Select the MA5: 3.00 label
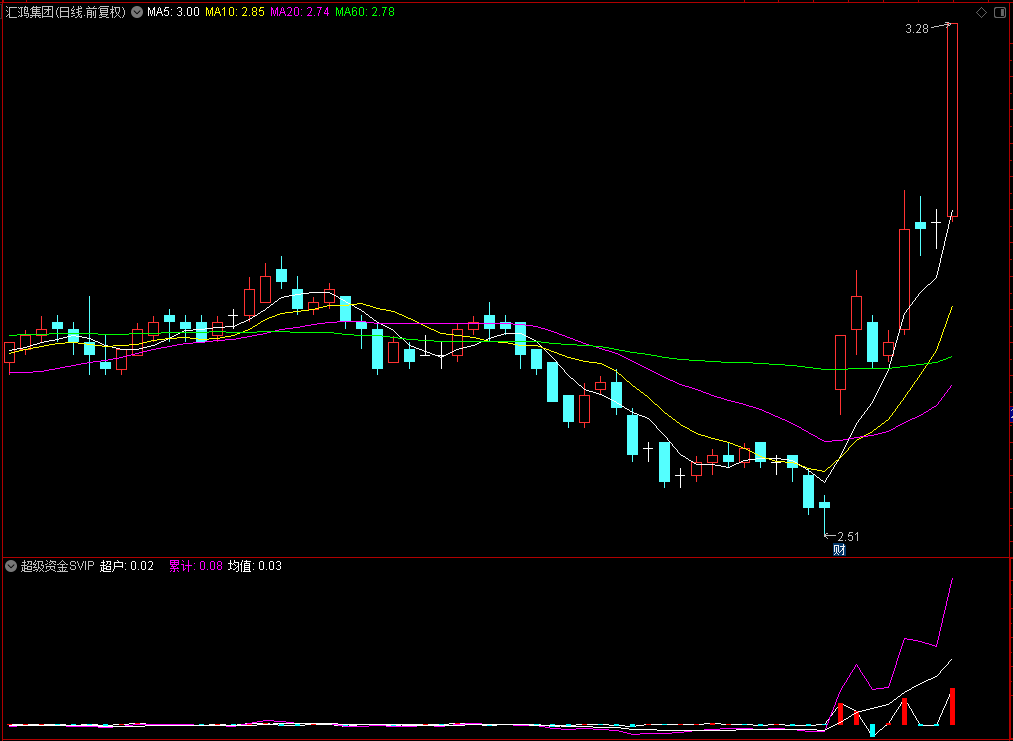Screen dimensions: 1013x741 [173, 12]
